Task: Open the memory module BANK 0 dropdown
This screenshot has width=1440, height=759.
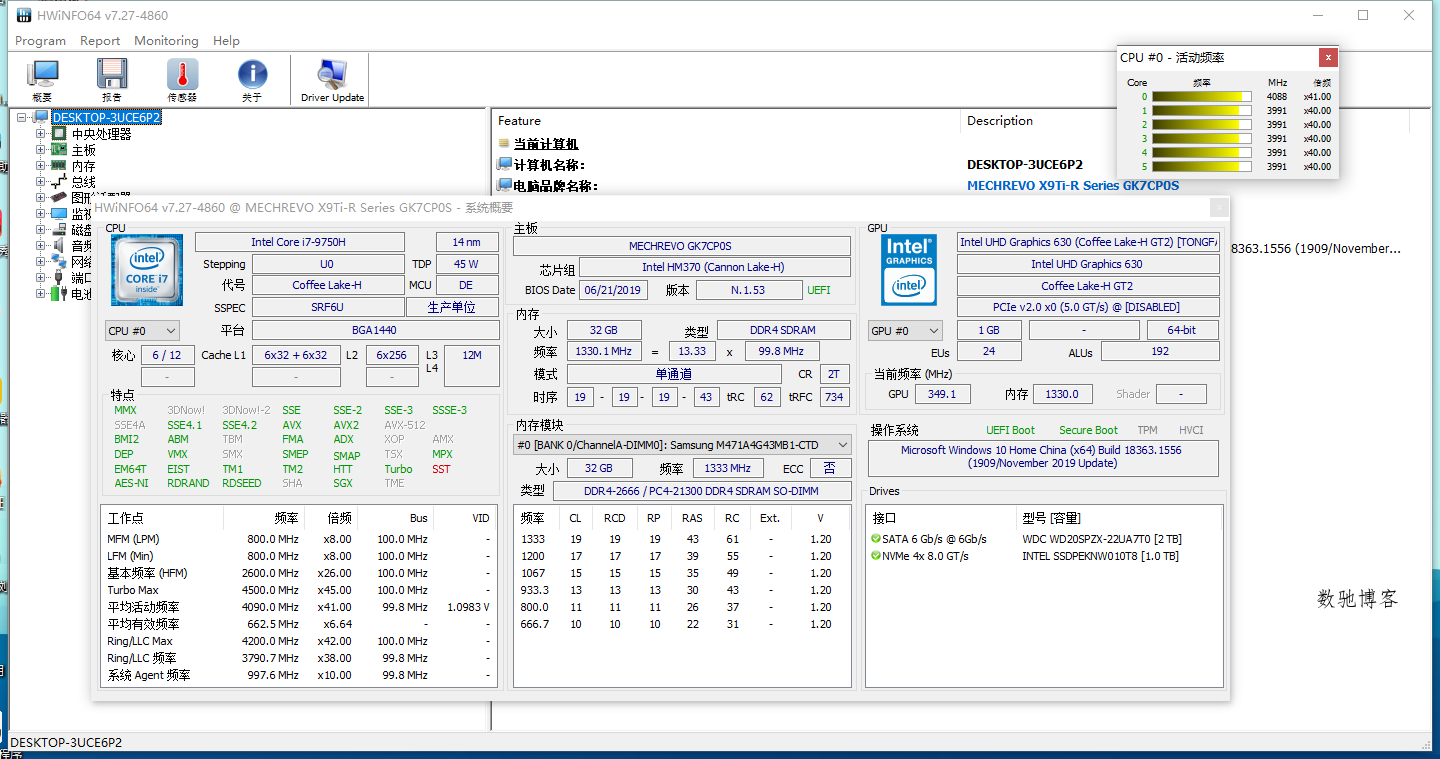Action: pos(682,445)
